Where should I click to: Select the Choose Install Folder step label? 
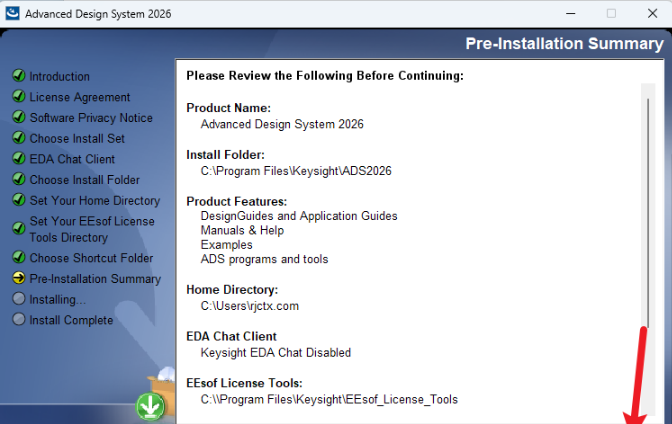[x=84, y=180]
